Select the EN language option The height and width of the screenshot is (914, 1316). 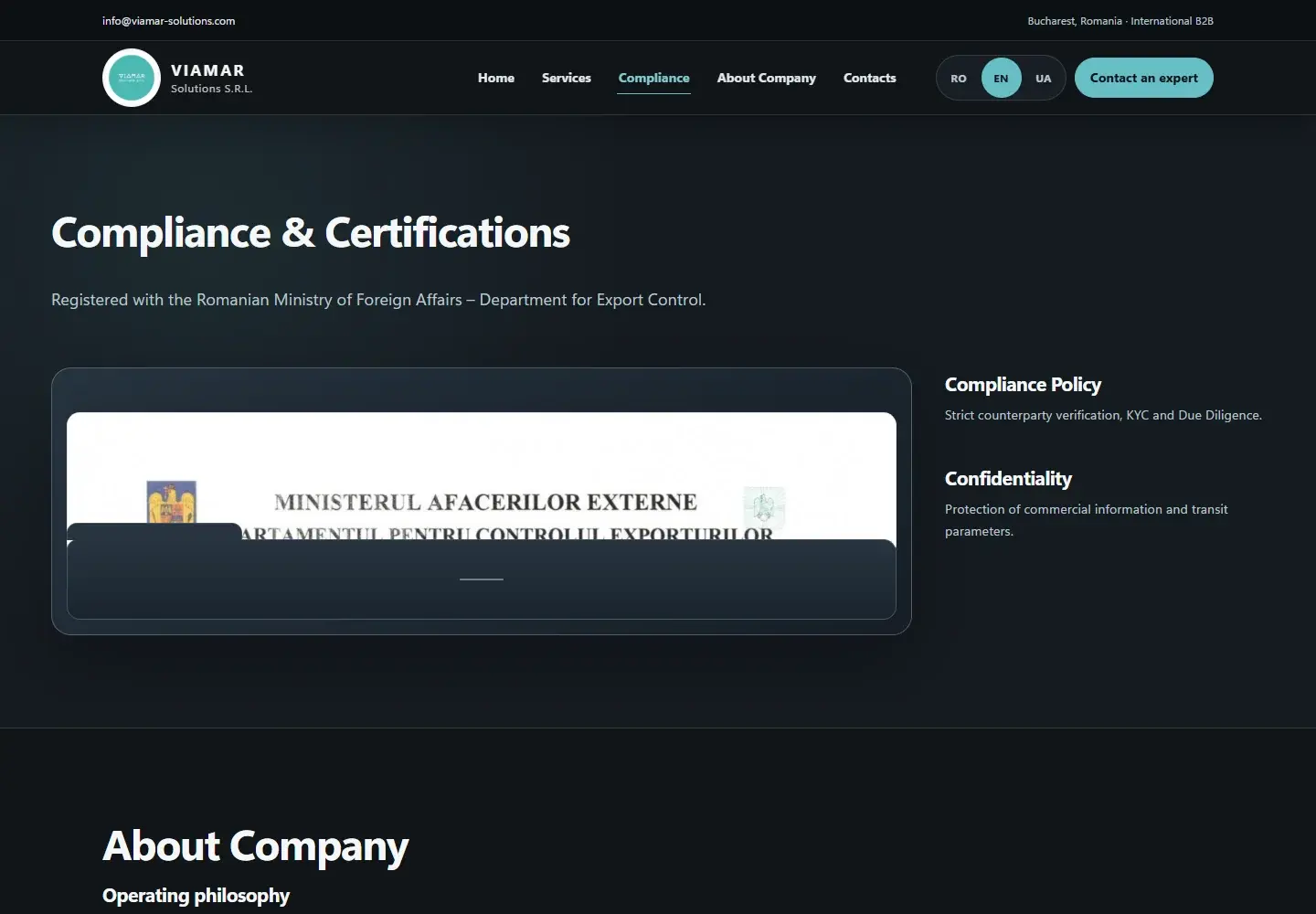[x=1002, y=79]
